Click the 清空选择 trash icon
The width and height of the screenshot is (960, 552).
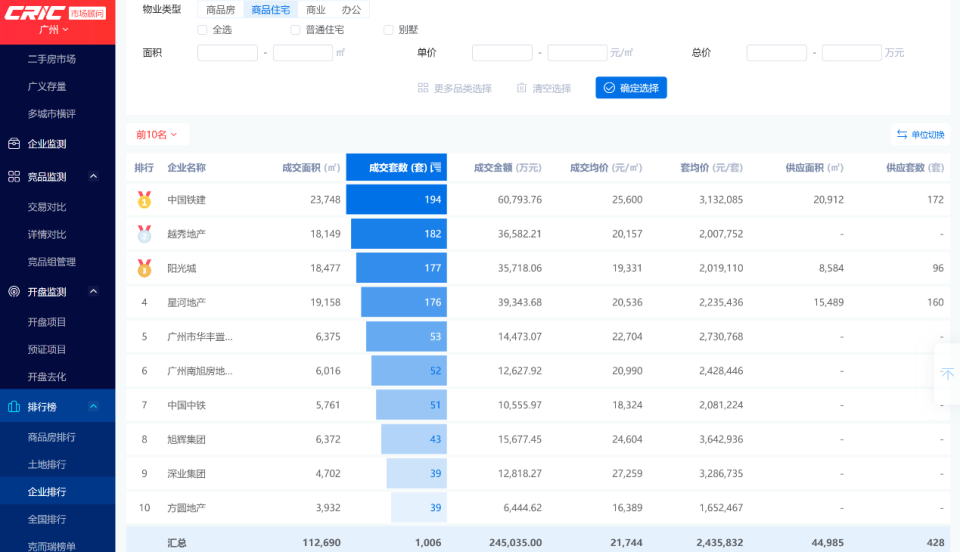coord(522,88)
